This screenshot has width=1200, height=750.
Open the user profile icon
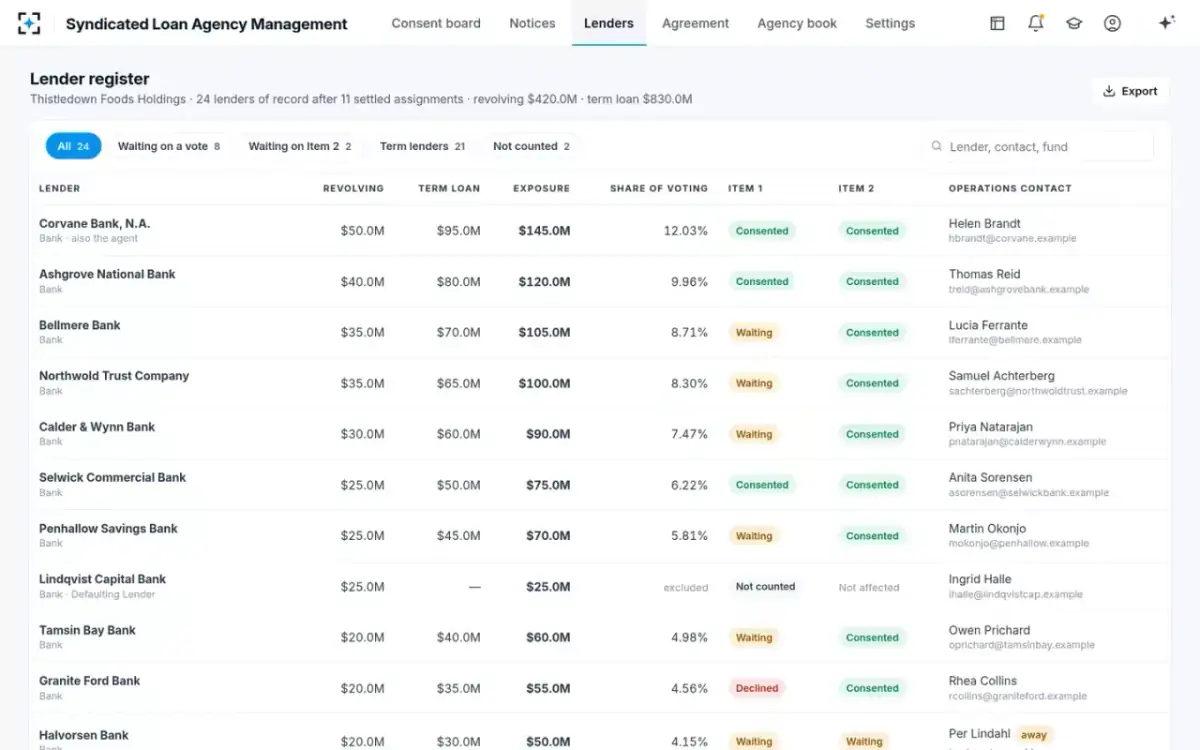pyautogui.click(x=1112, y=23)
